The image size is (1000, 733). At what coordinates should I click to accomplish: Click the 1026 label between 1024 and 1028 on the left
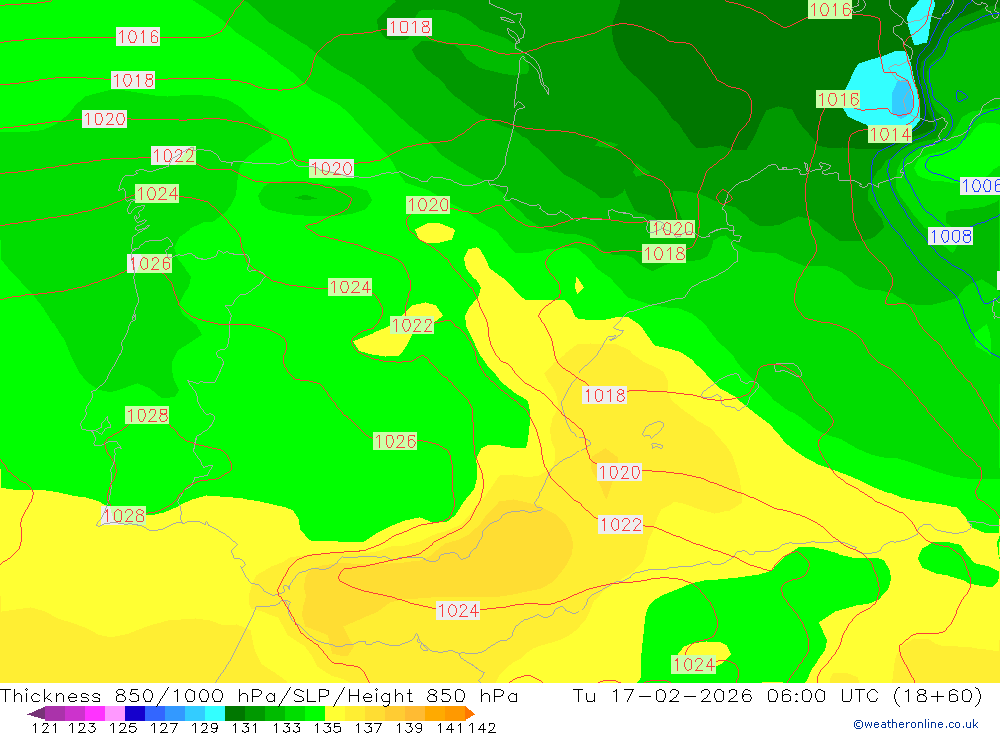coord(150,263)
